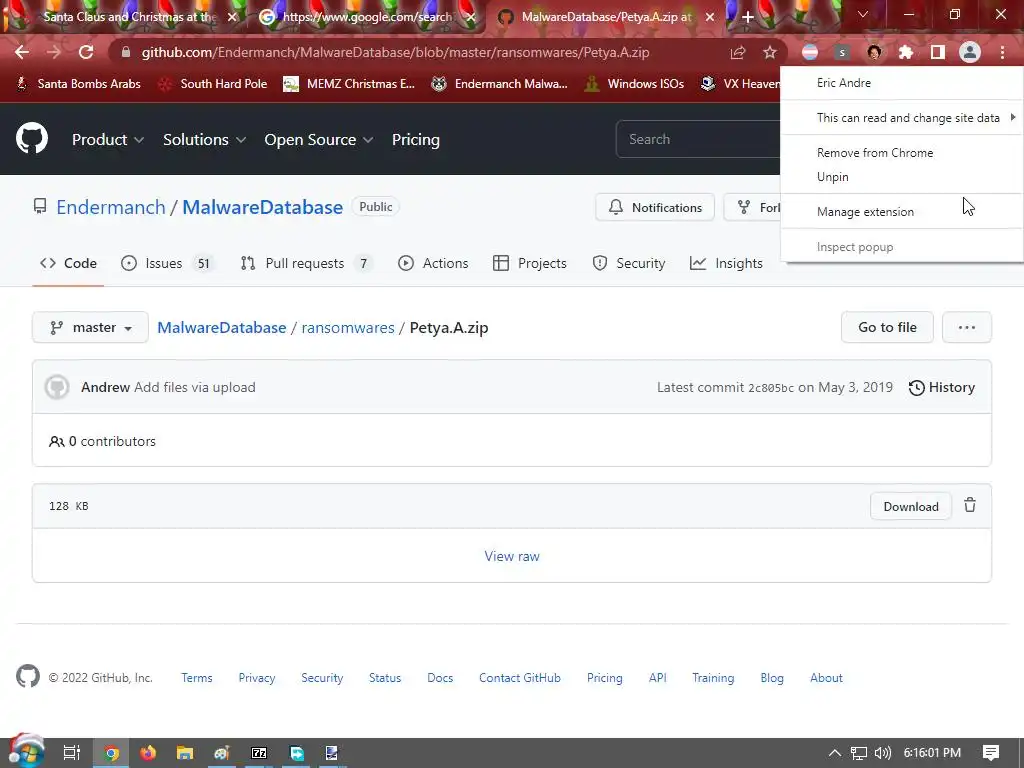Click the Download button
Viewport: 1024px width, 768px height.
[910, 506]
